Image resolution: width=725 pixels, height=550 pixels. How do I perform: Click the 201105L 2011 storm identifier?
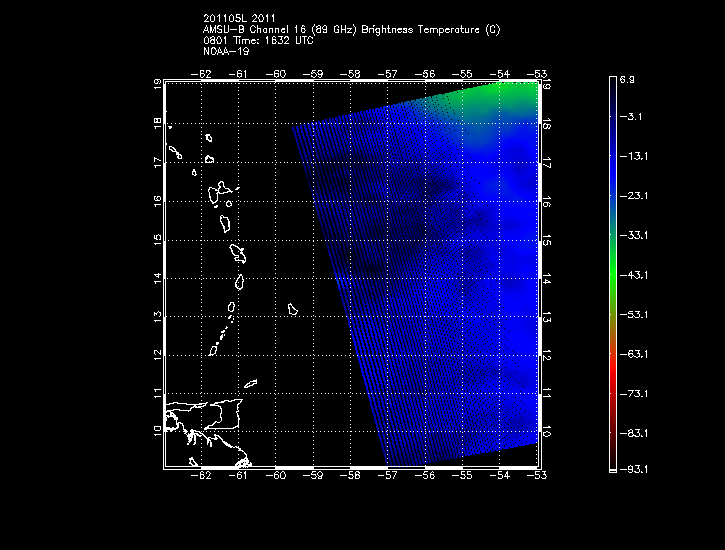pyautogui.click(x=240, y=19)
